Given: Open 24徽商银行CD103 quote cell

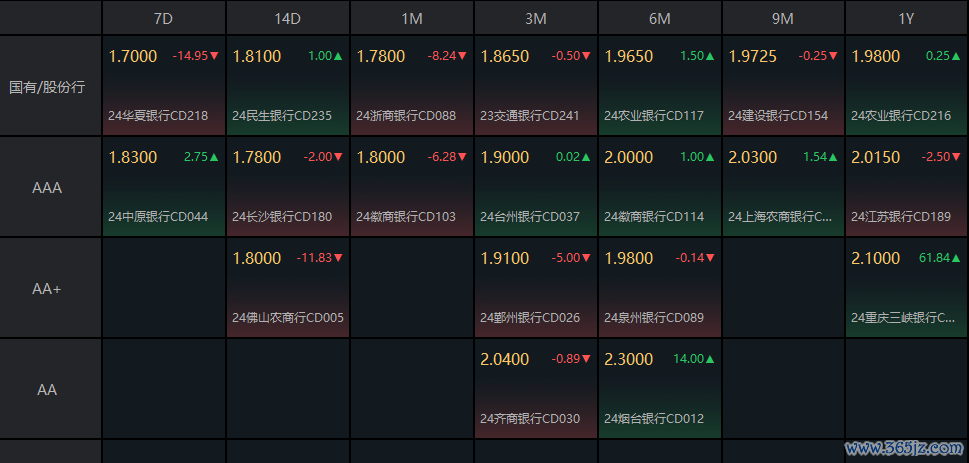Looking at the screenshot, I should click(412, 187).
